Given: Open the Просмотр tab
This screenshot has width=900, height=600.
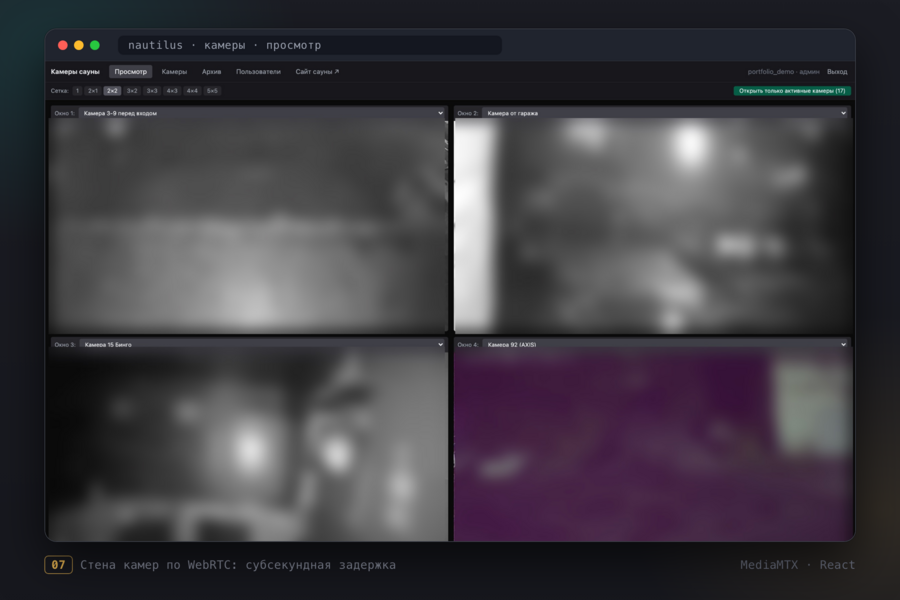Looking at the screenshot, I should (130, 72).
